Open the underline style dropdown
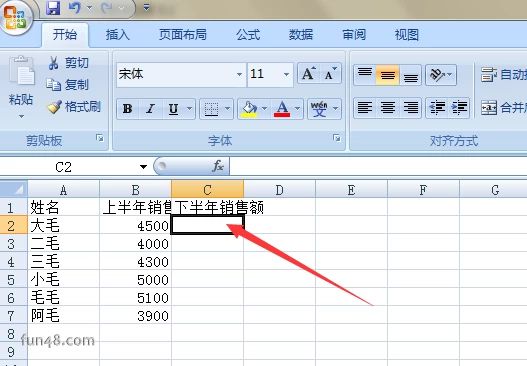Image resolution: width=527 pixels, height=366 pixels. point(190,108)
